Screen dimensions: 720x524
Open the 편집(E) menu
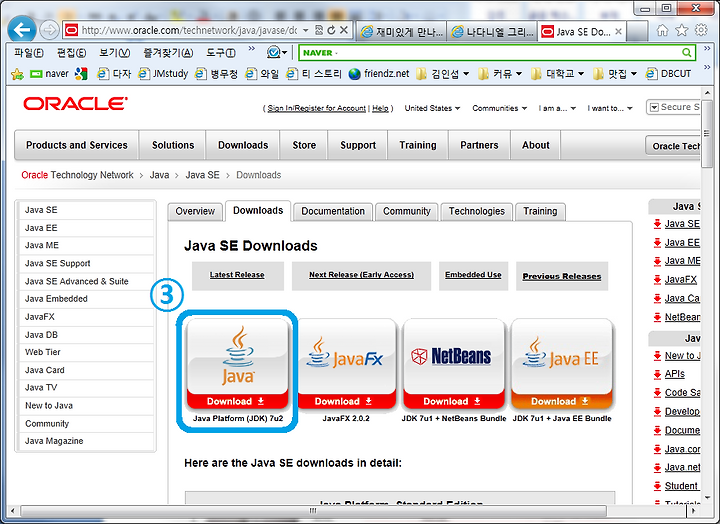pyautogui.click(x=71, y=53)
